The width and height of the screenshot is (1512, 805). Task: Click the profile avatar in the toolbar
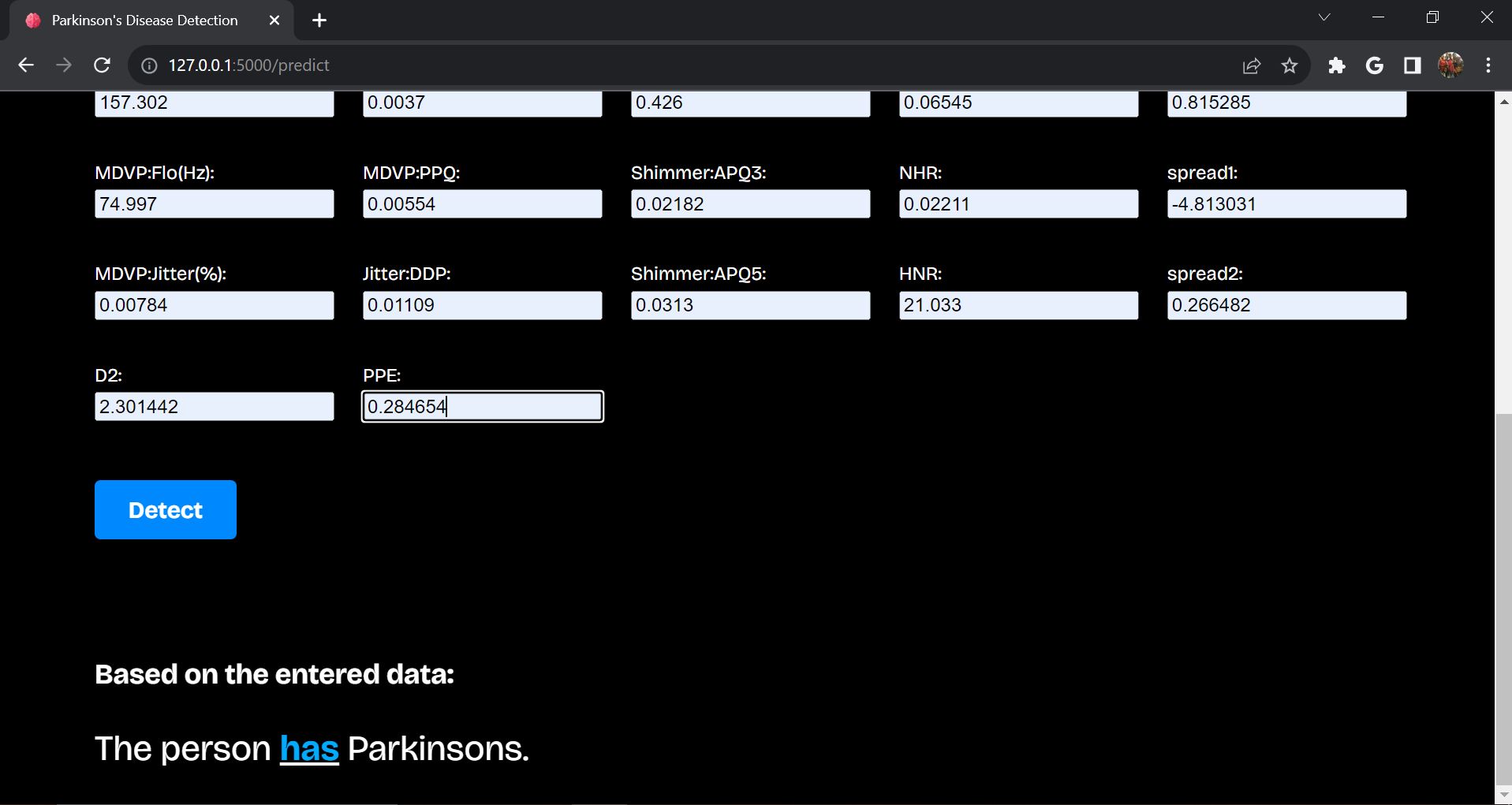click(1450, 65)
